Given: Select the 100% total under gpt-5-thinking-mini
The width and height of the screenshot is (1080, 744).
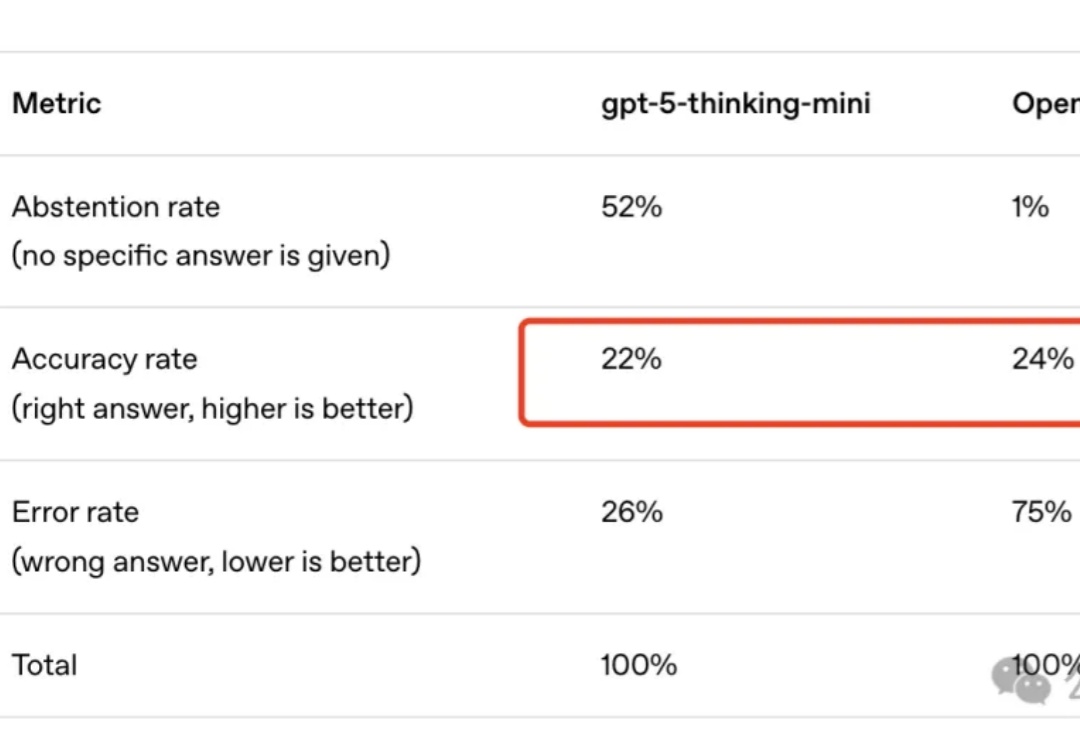Looking at the screenshot, I should coord(638,665).
